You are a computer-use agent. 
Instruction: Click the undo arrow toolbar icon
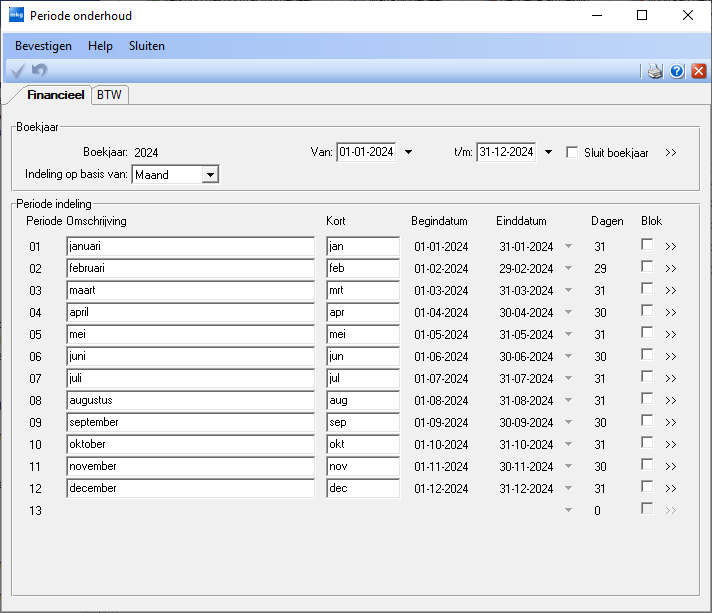click(40, 70)
